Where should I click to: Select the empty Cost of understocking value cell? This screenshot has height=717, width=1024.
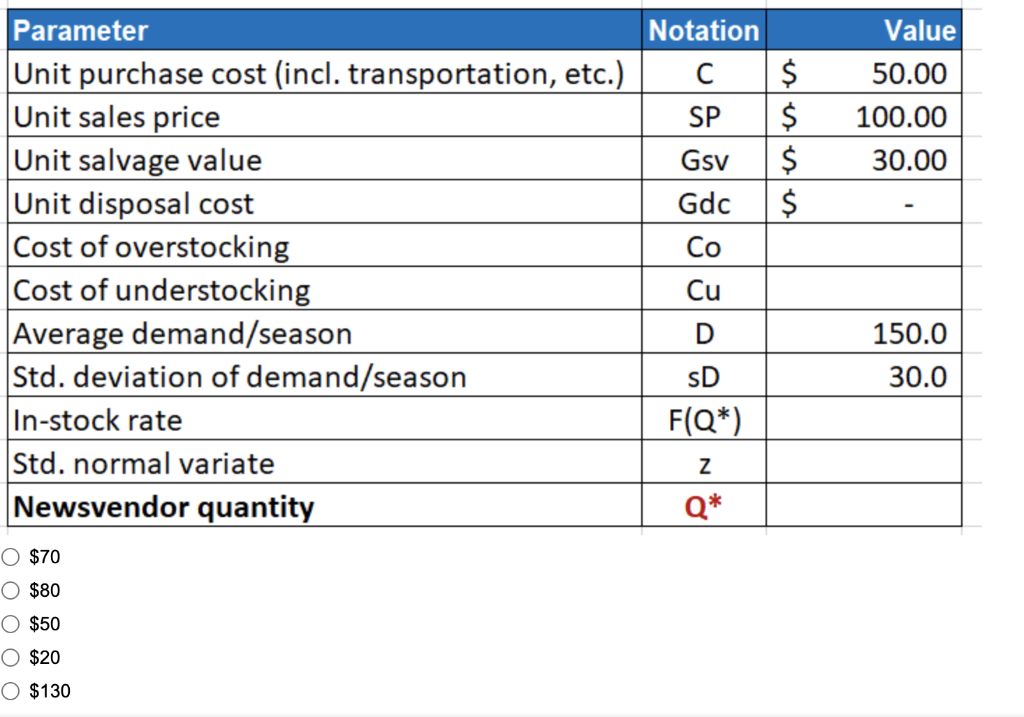coord(864,290)
